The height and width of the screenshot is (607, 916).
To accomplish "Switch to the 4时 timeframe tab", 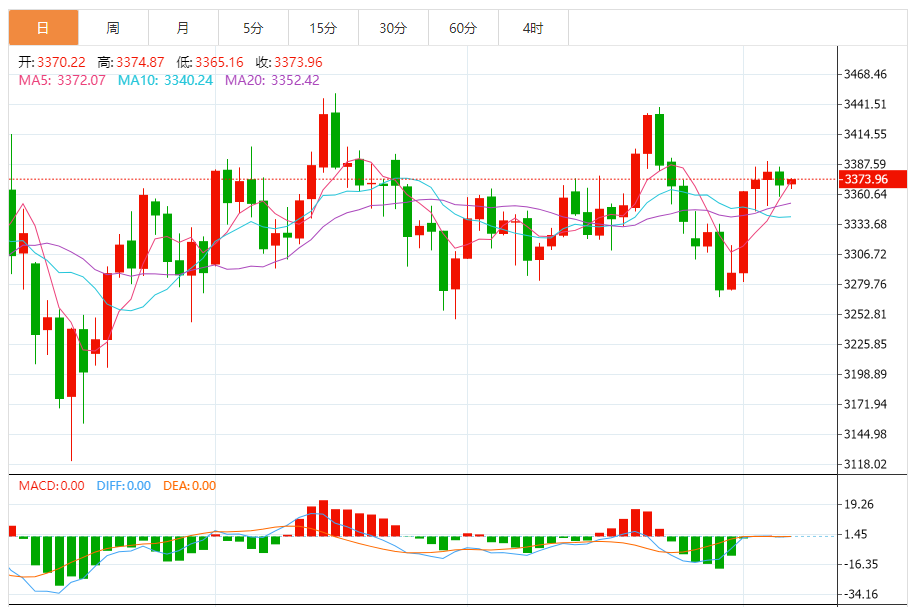I will click(x=533, y=27).
